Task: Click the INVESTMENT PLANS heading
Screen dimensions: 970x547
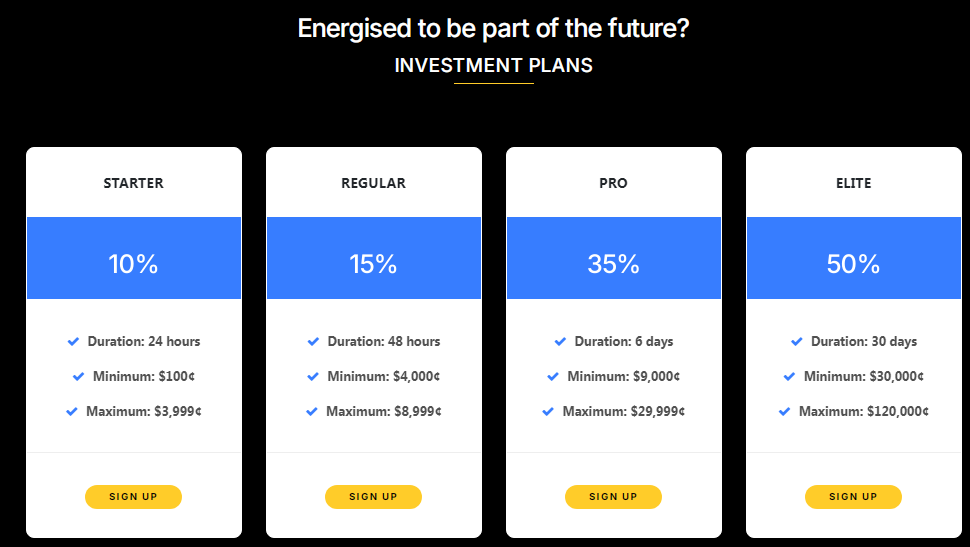Action: (494, 65)
